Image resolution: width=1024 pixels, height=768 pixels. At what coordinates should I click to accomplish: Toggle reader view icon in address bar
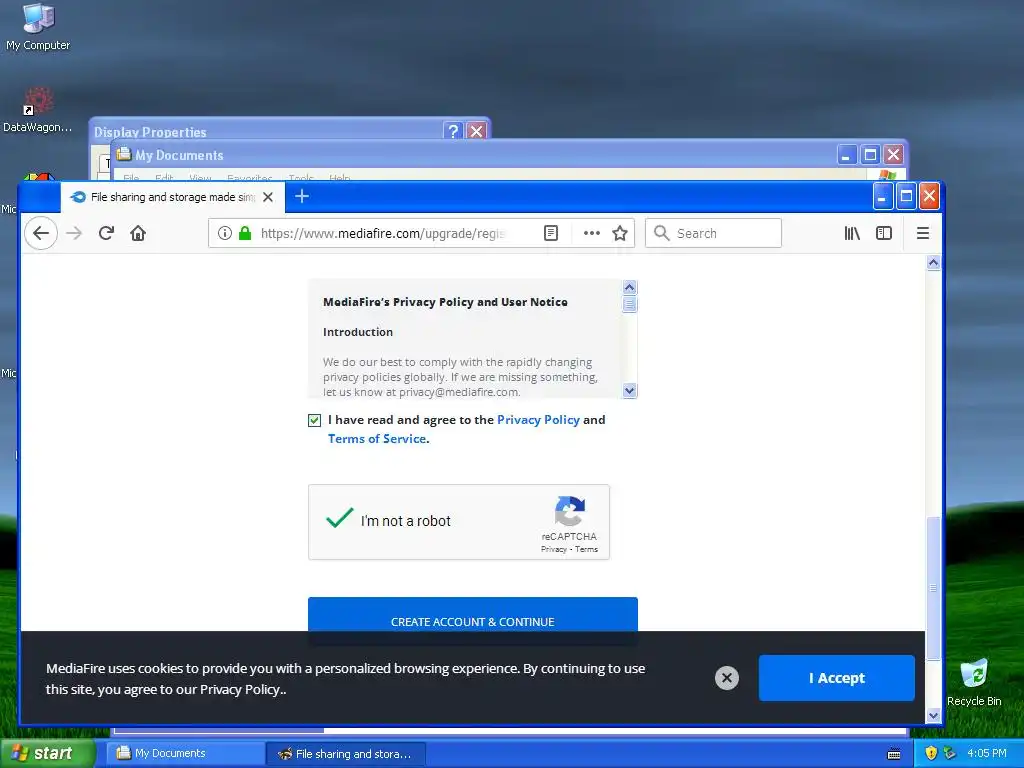551,233
